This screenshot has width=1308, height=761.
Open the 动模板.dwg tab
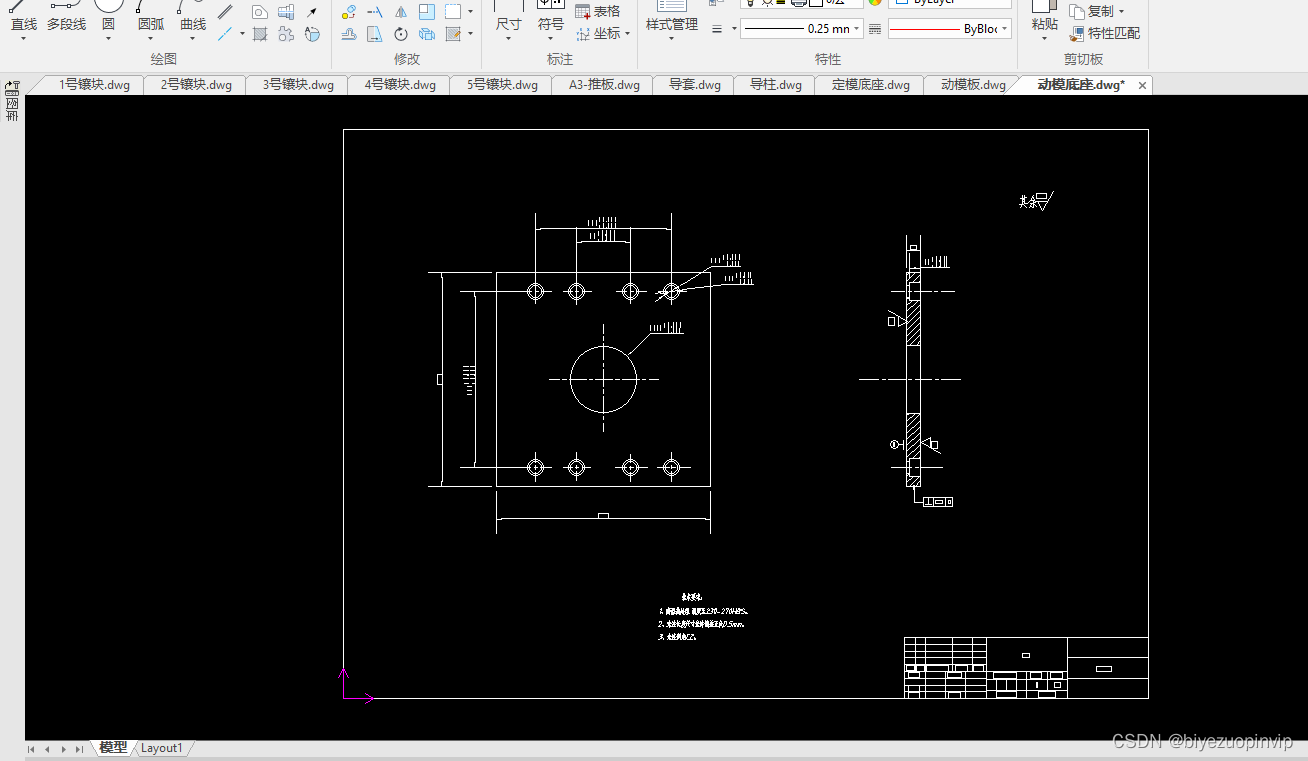(x=973, y=85)
